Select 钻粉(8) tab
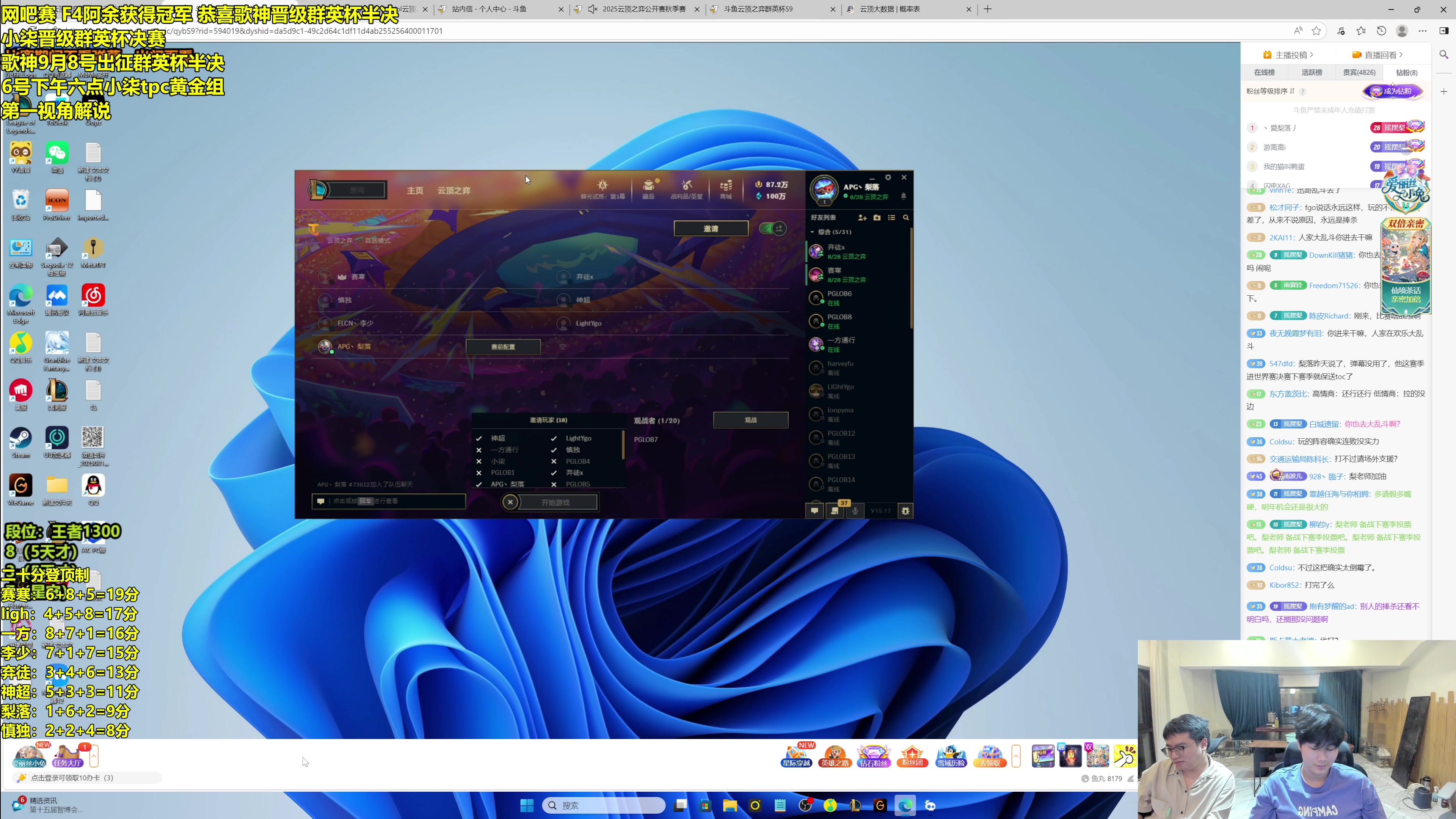Viewport: 1456px width, 819px height. click(x=1407, y=72)
